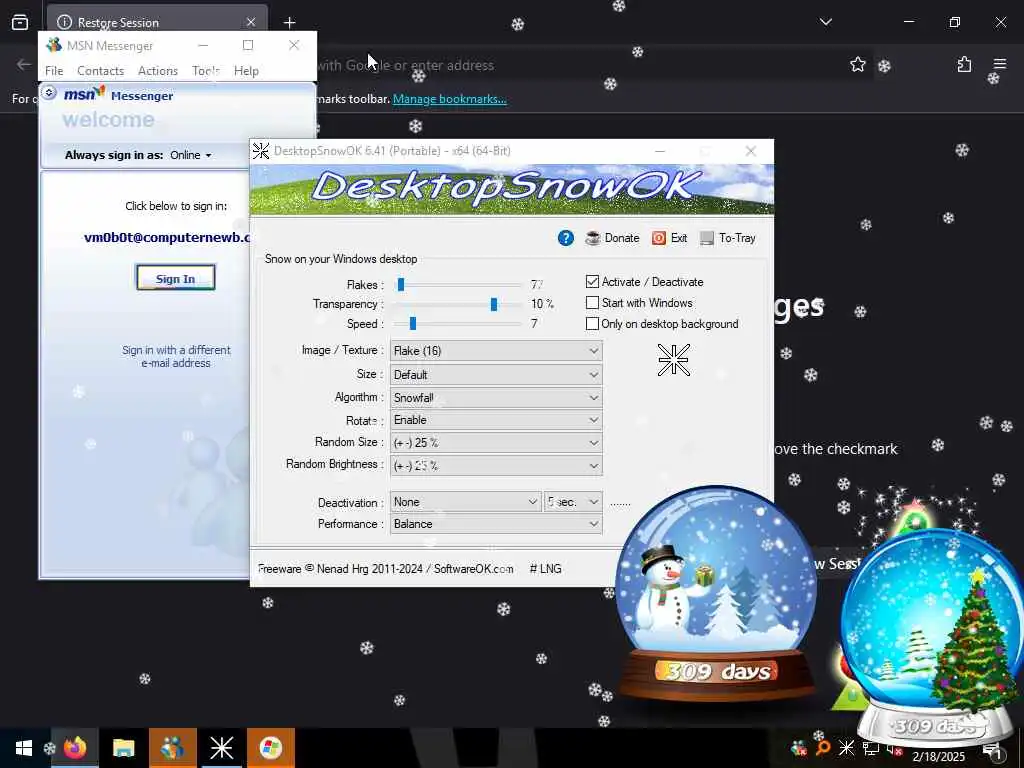
Task: Click the vm0b0t@computernewb e-mail address
Action: pos(167,237)
